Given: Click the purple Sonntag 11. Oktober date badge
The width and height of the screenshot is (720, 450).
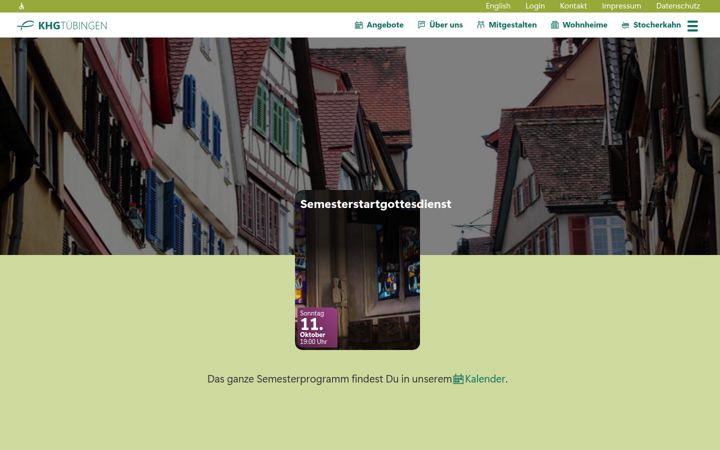Looking at the screenshot, I should coord(317,327).
